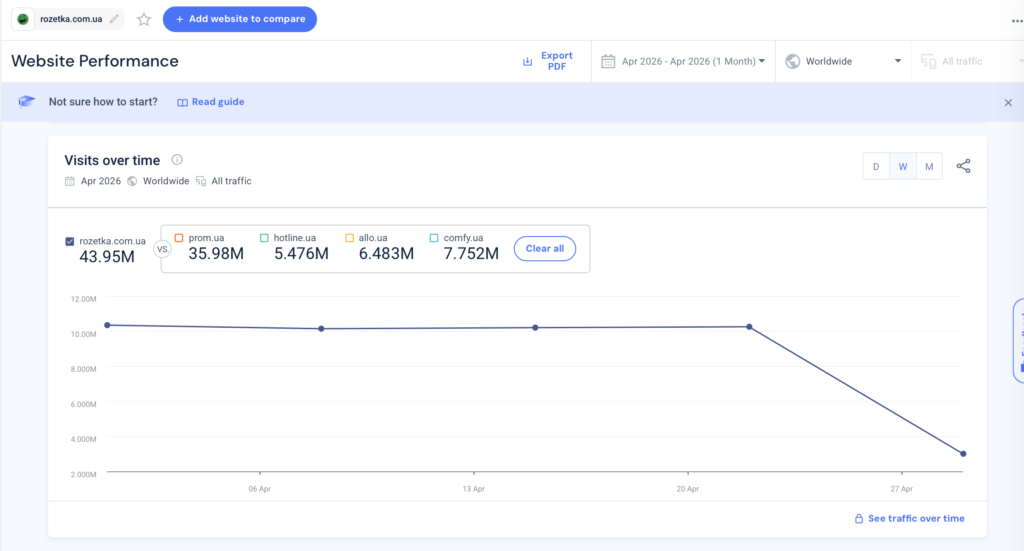Image resolution: width=1024 pixels, height=551 pixels.
Task: Click the chart subtitle traffic devices icon
Action: click(200, 181)
